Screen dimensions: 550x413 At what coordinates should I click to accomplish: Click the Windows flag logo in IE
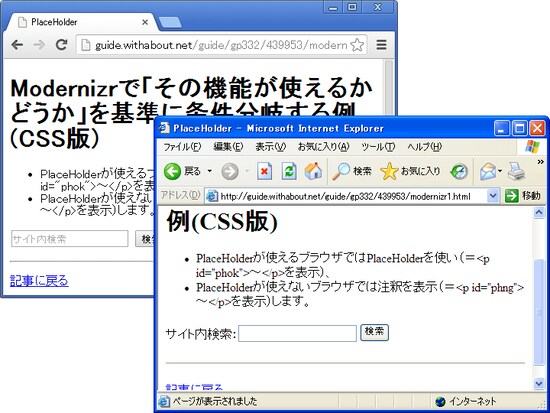tap(532, 147)
